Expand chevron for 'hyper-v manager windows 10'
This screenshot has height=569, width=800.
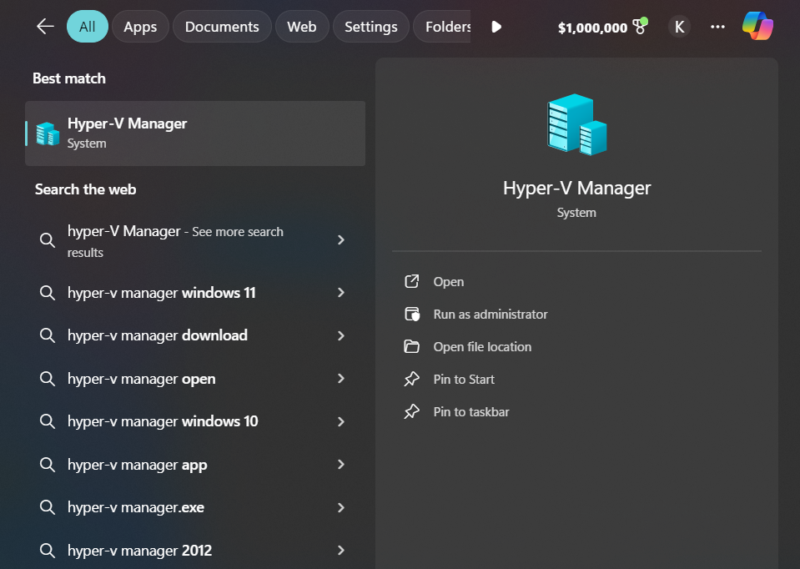(x=341, y=422)
